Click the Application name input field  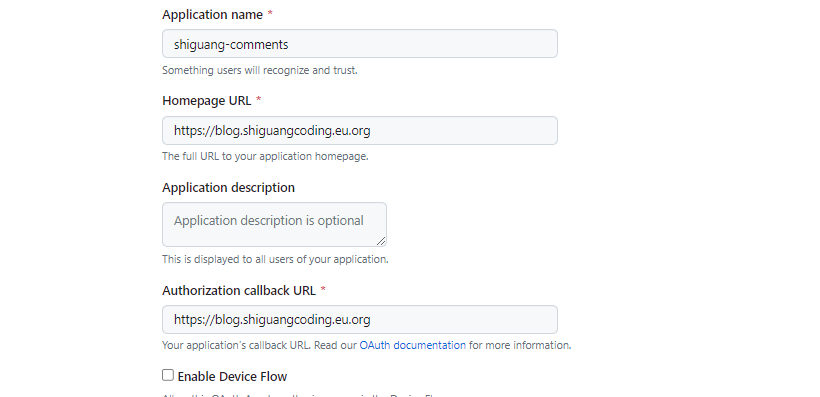[x=360, y=43]
